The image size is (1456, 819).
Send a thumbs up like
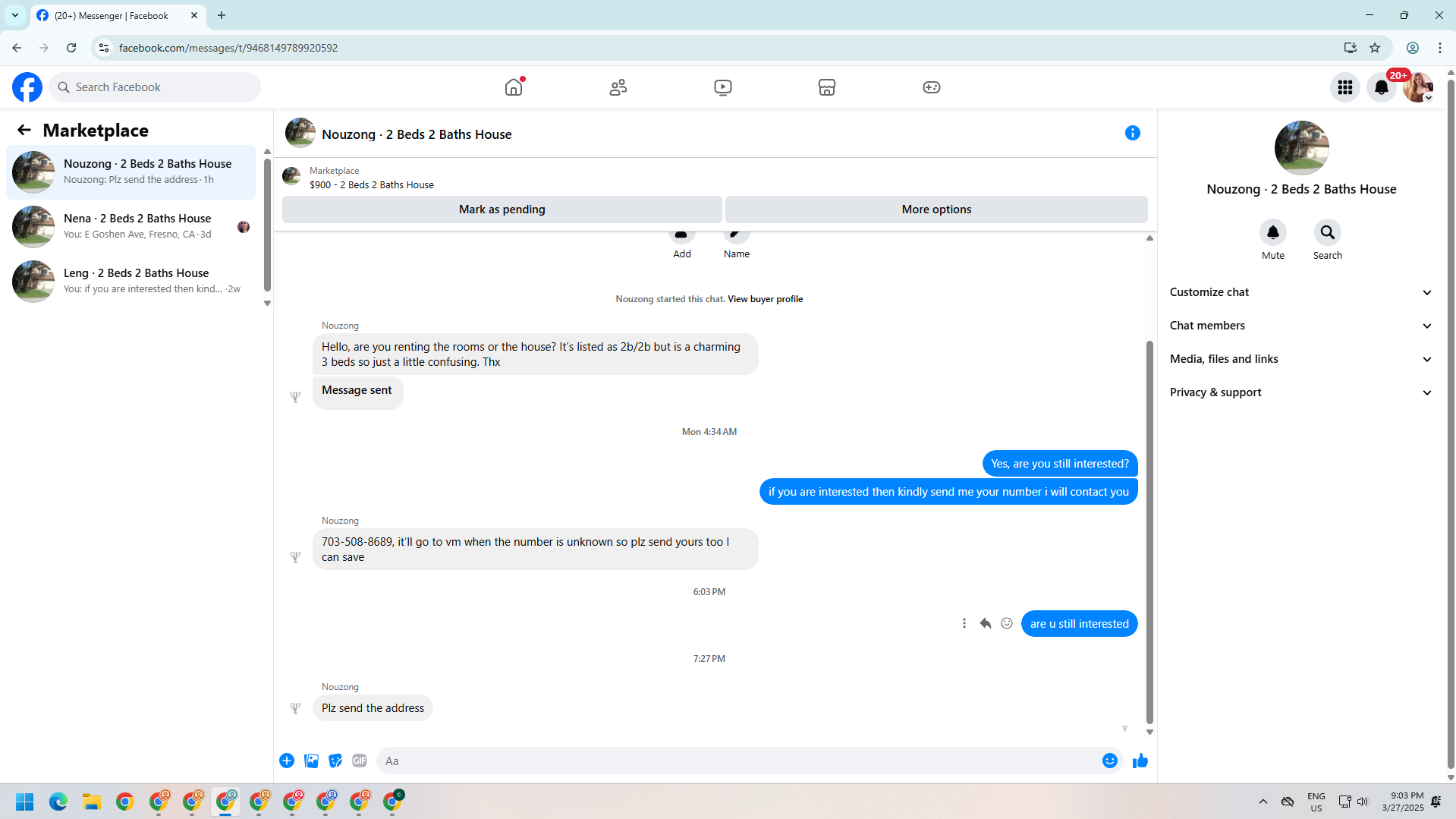coord(1140,761)
